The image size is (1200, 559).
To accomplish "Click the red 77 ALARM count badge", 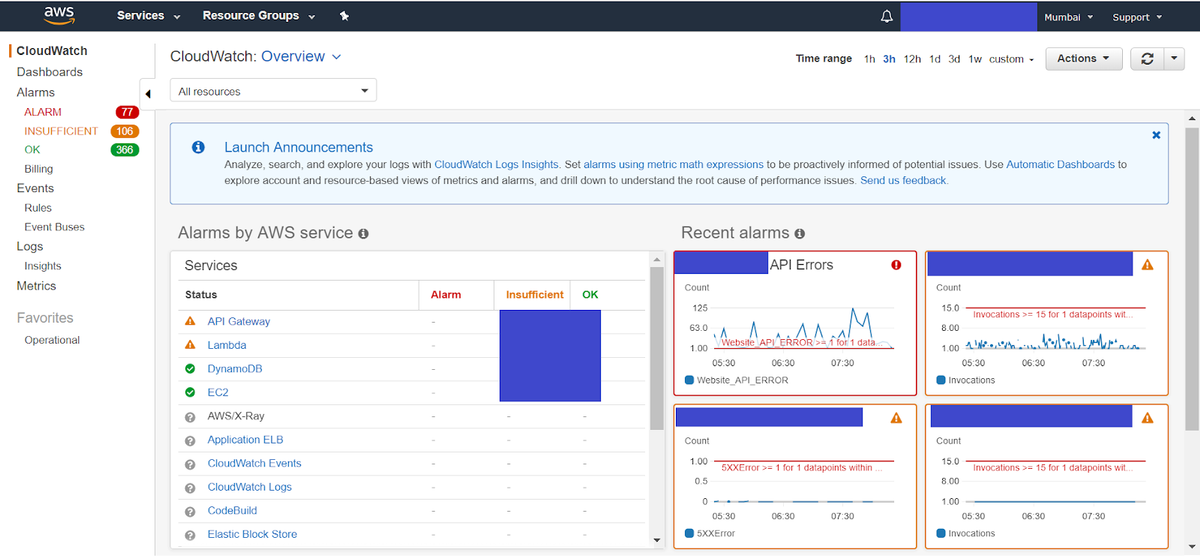I will tap(127, 112).
